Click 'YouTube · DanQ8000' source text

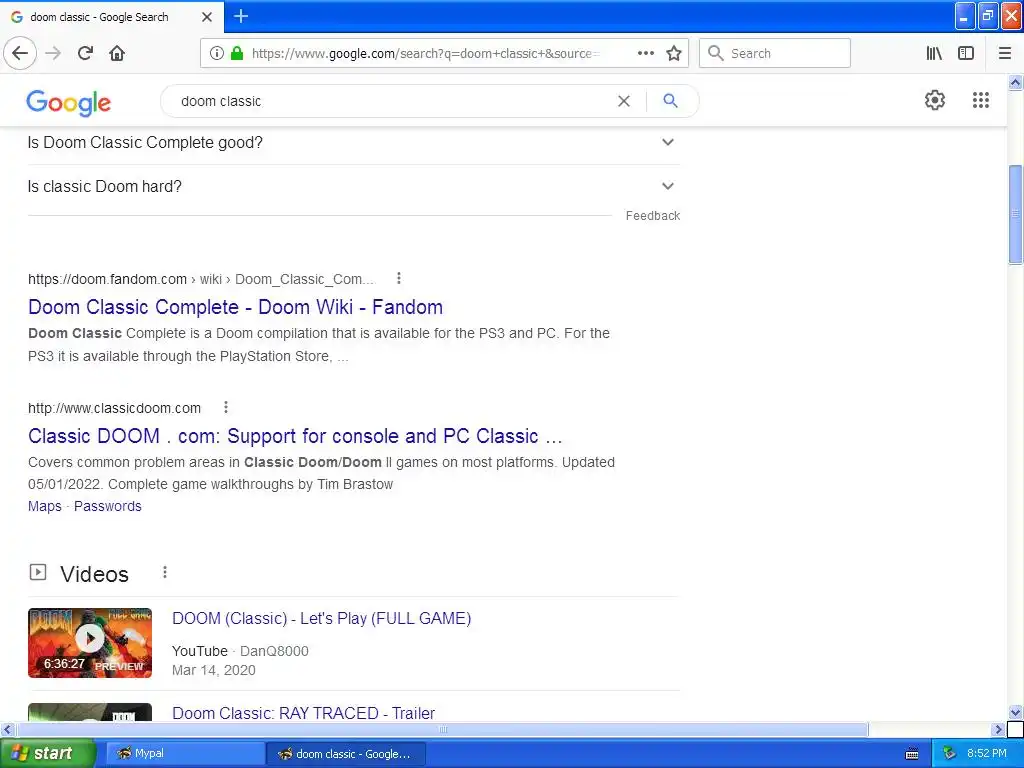pos(240,651)
